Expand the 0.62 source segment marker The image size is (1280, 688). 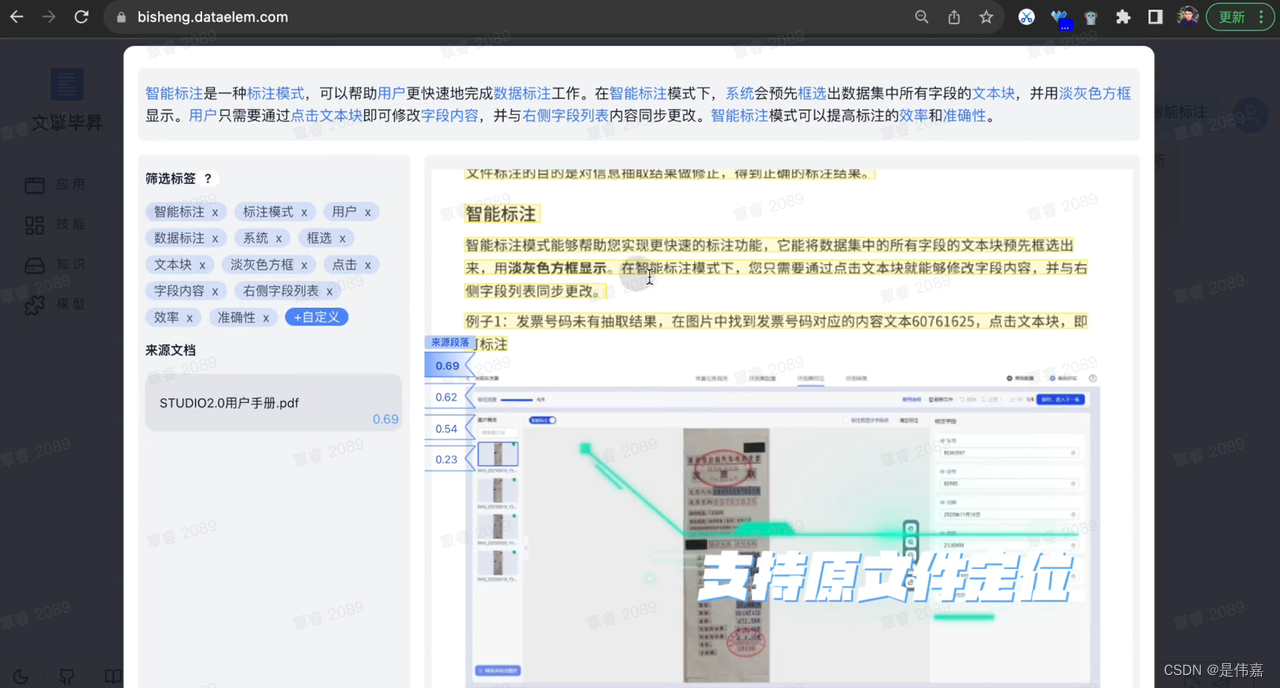pos(446,397)
